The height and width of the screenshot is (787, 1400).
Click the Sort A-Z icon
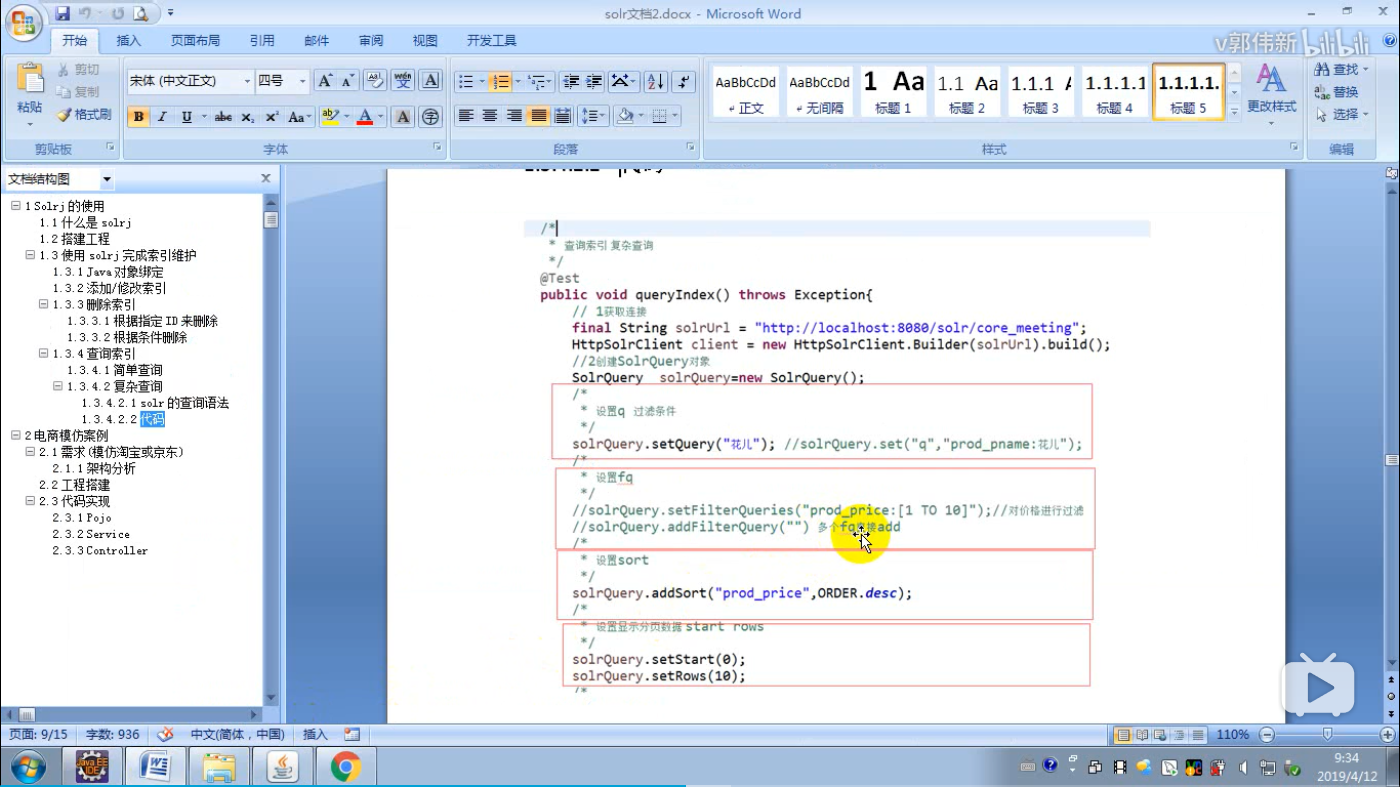(x=655, y=81)
